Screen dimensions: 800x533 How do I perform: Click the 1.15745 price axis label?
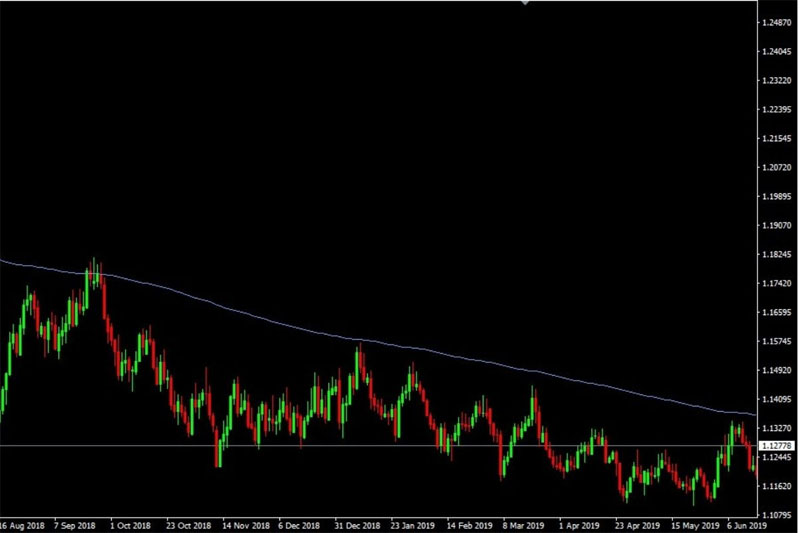[x=777, y=342]
